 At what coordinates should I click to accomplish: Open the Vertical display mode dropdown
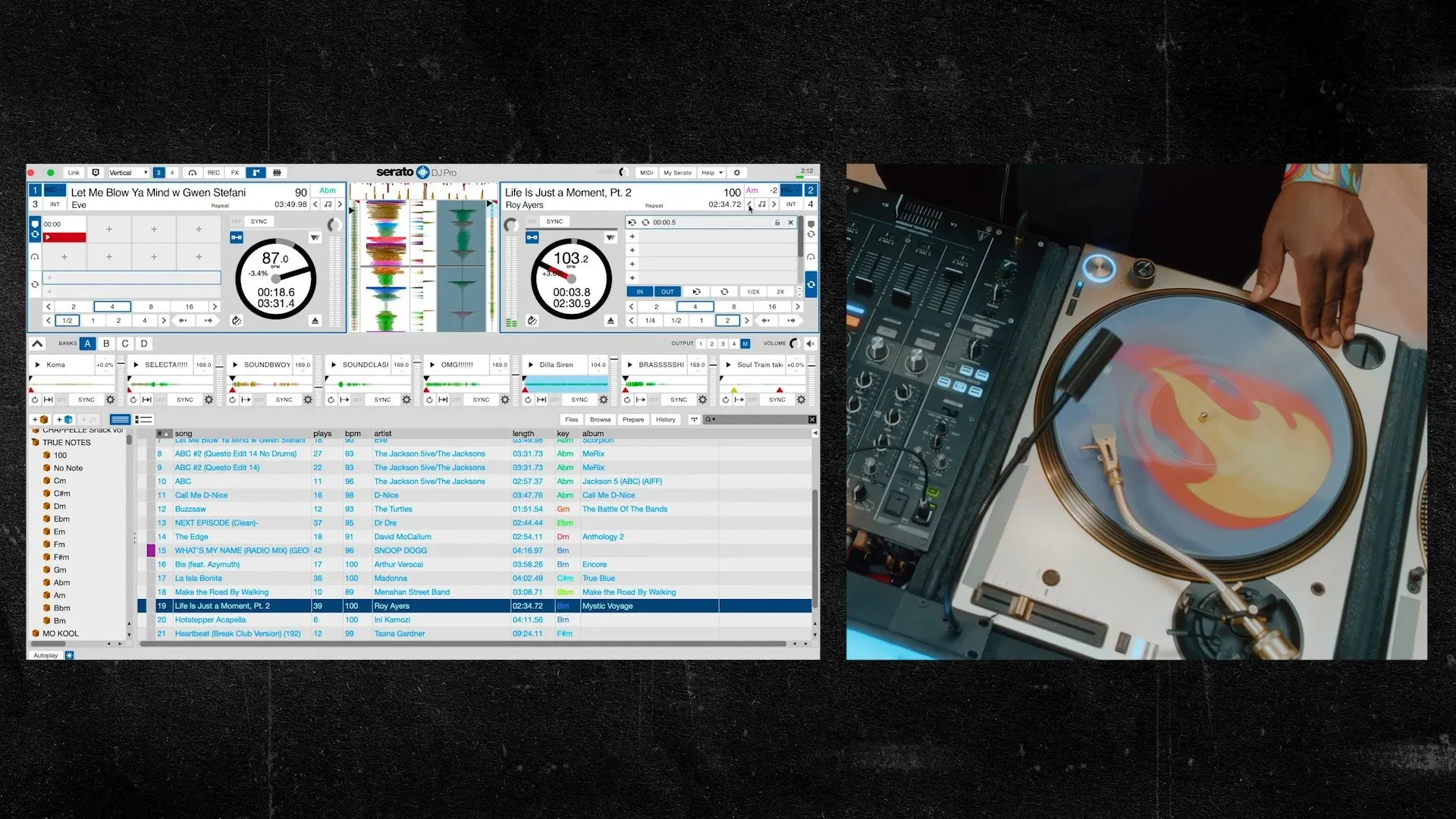tap(127, 173)
